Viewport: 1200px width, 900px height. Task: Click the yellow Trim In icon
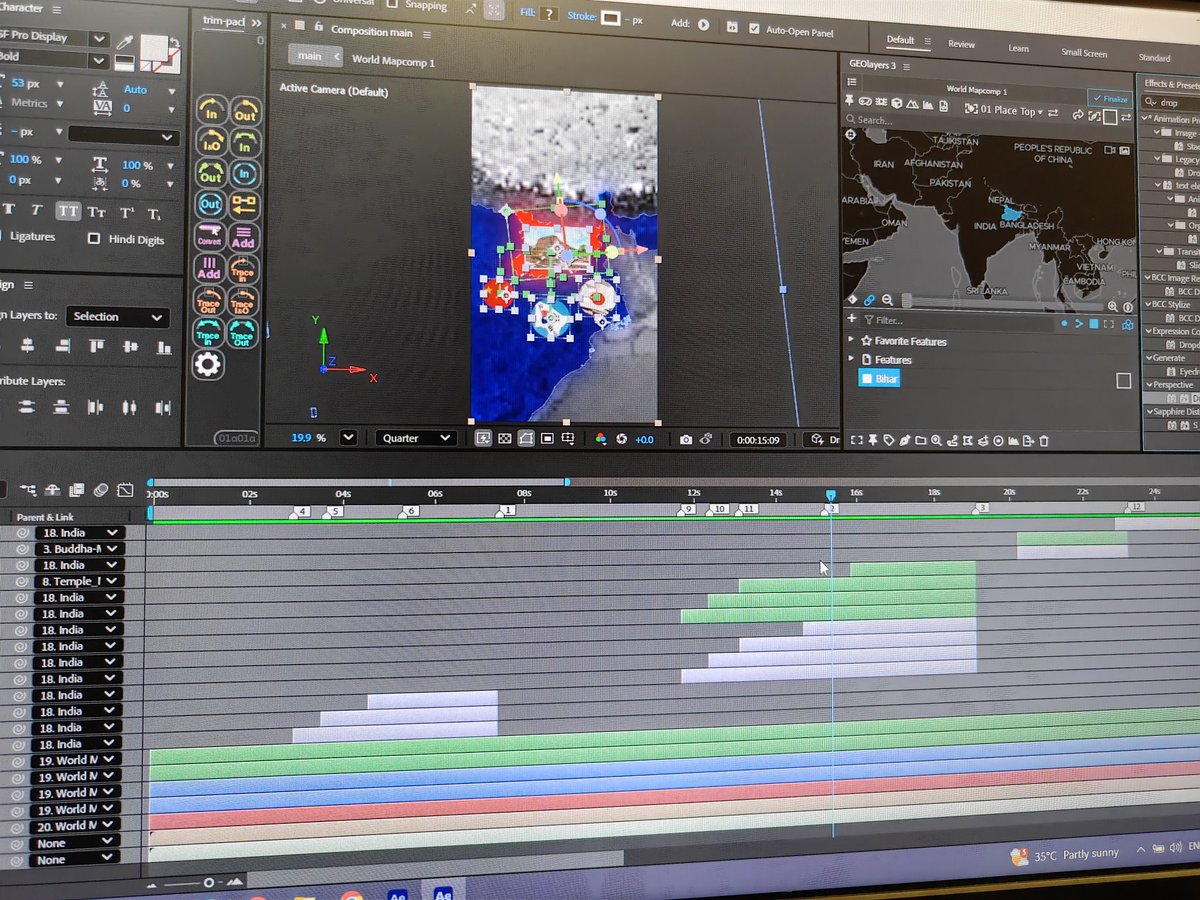211,112
